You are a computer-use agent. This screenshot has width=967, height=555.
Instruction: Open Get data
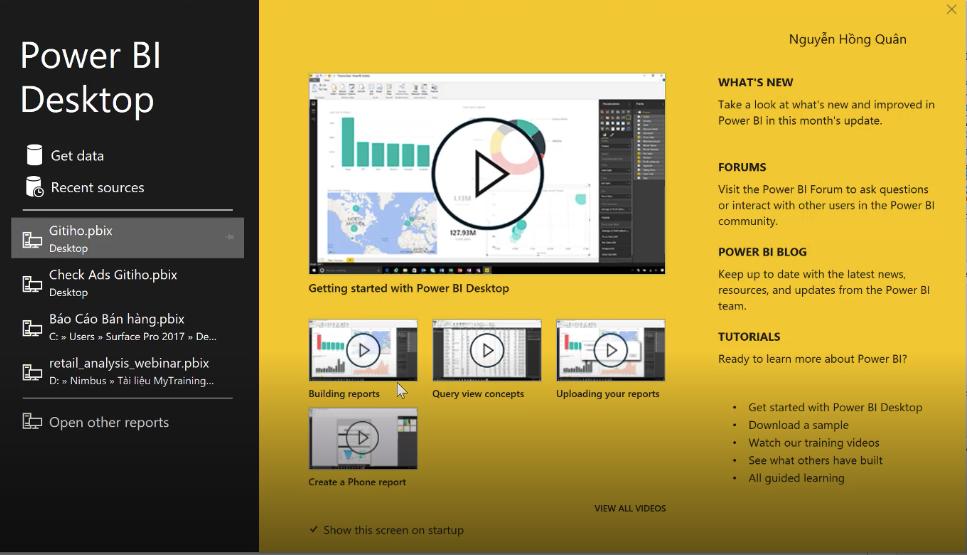click(x=77, y=155)
